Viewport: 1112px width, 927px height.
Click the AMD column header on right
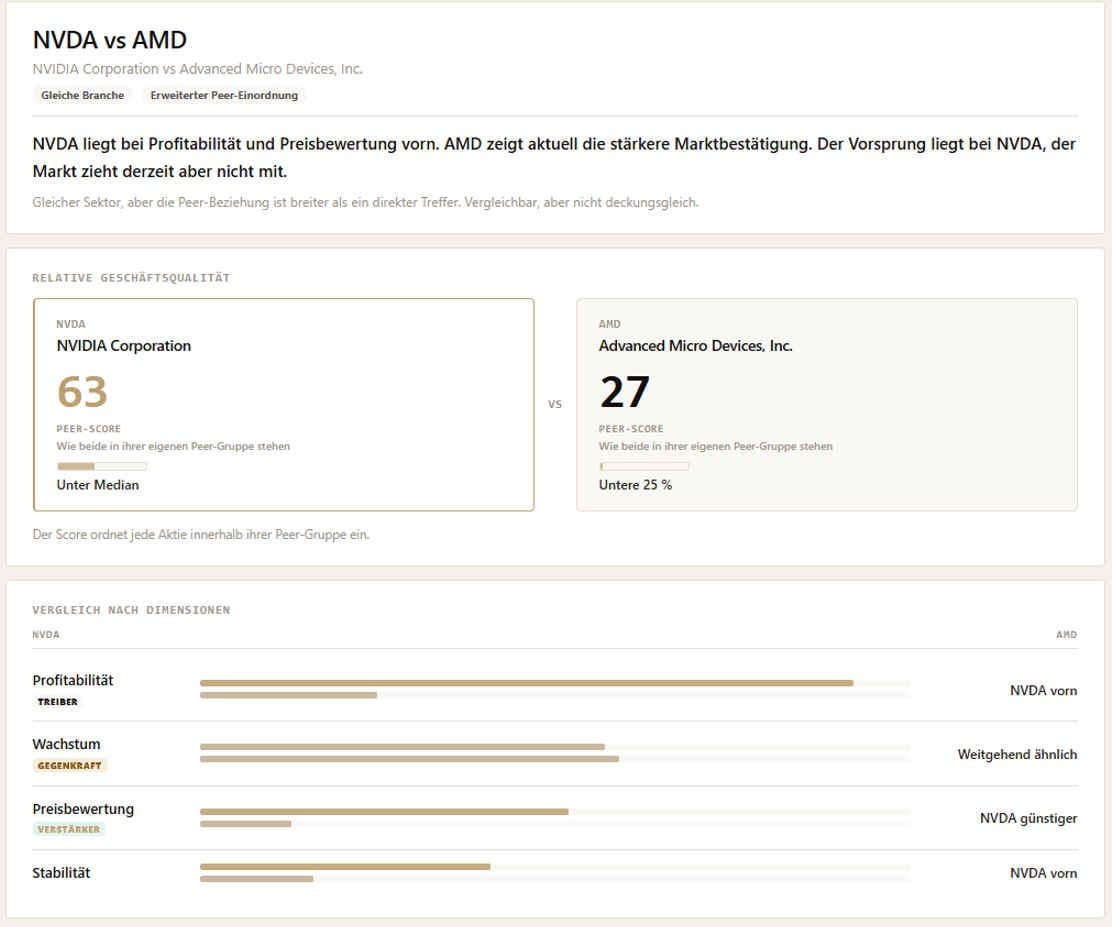coord(1067,635)
